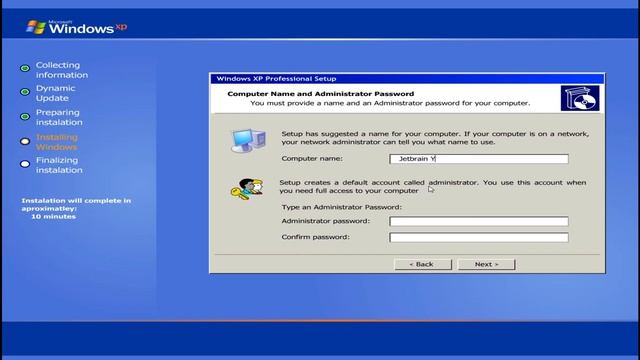Click the Administrator password field
This screenshot has width=640, height=360.
pyautogui.click(x=479, y=221)
